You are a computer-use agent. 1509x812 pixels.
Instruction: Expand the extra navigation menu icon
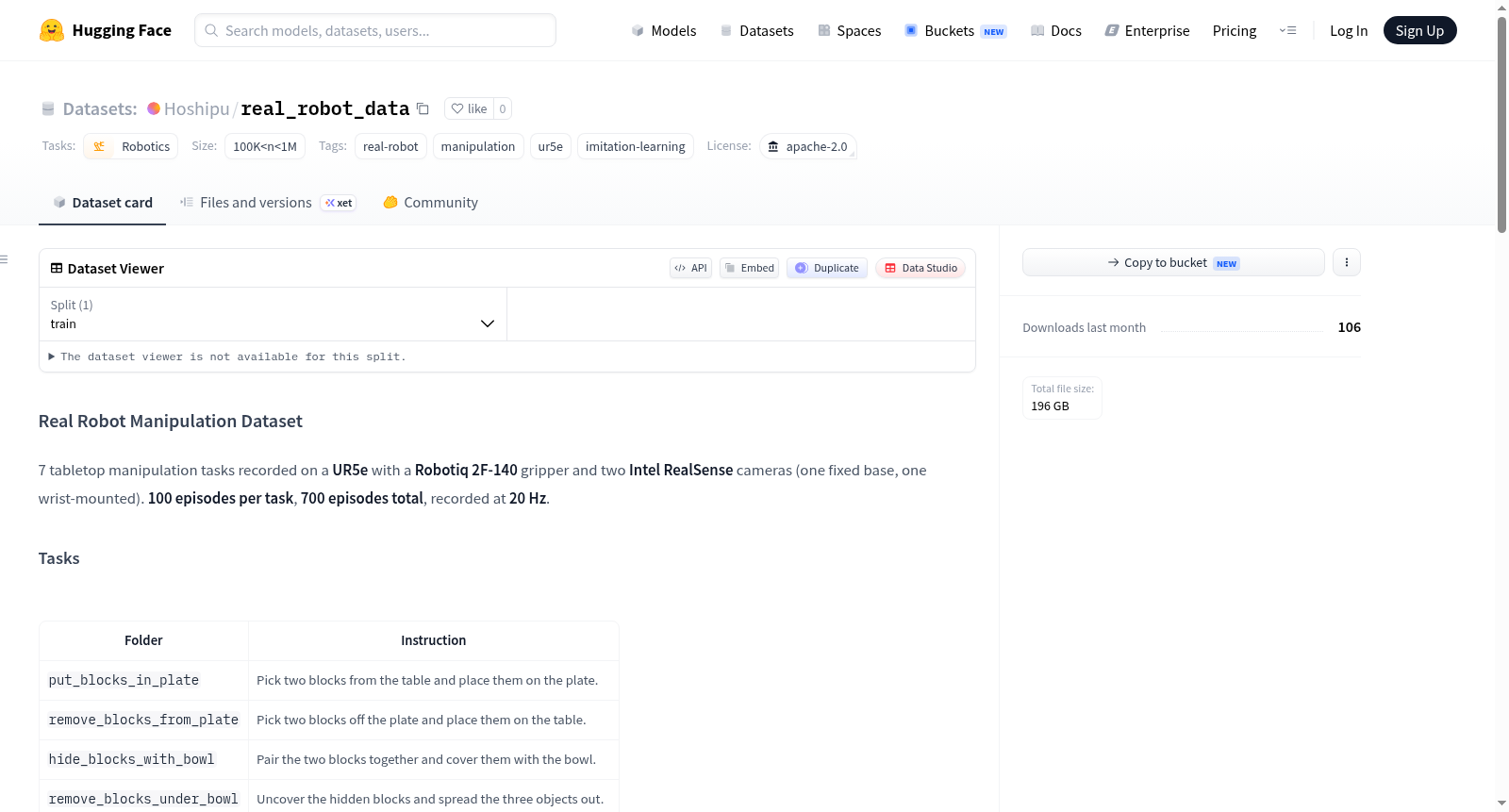[1287, 31]
